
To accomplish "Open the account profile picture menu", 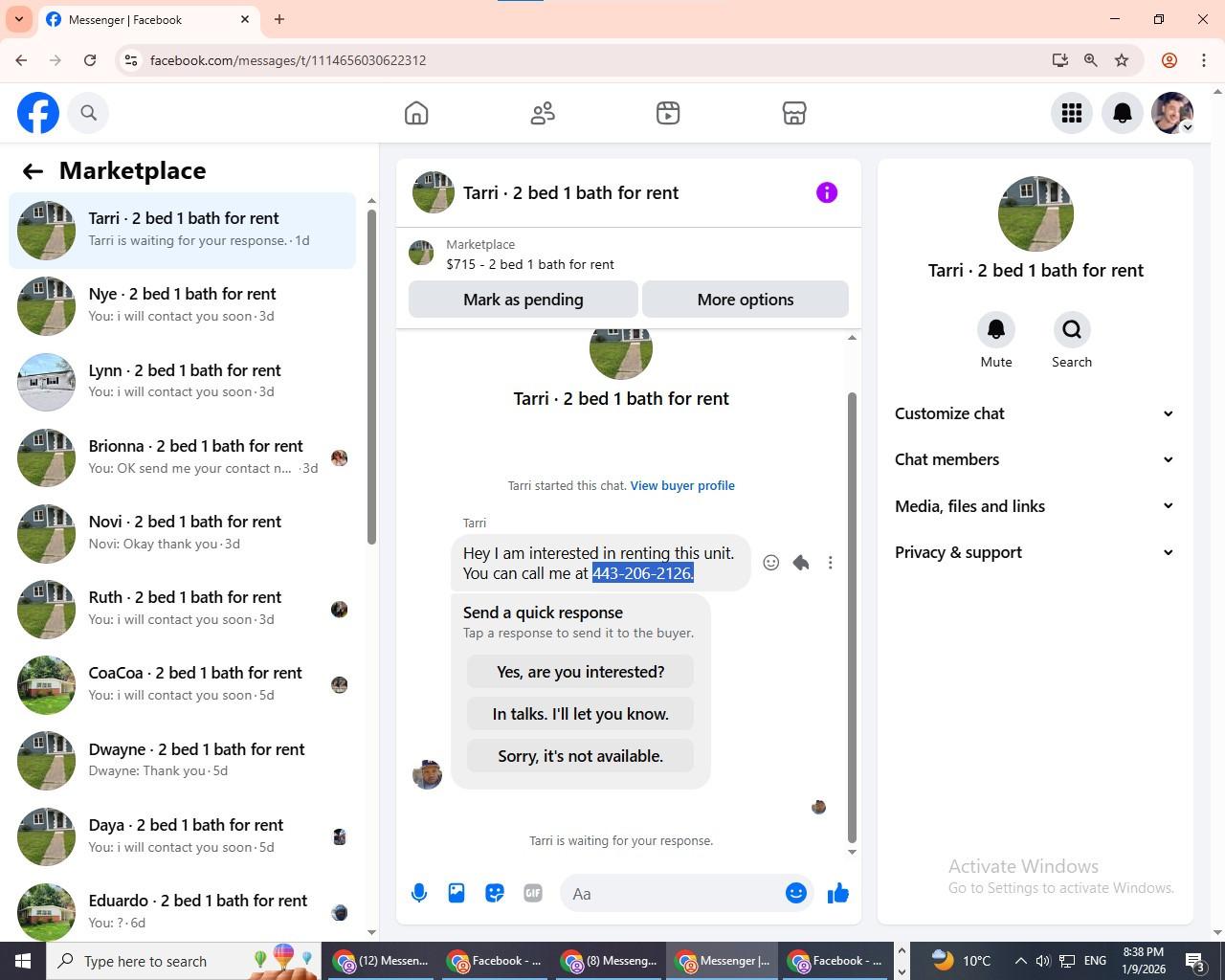I will tap(1171, 113).
